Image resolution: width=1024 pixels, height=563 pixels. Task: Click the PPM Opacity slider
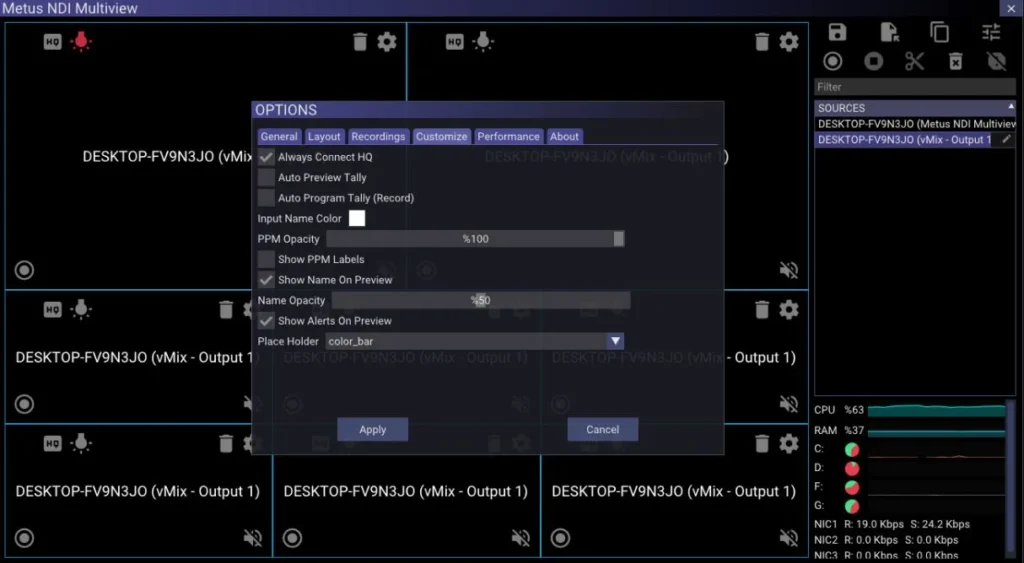pyautogui.click(x=475, y=239)
